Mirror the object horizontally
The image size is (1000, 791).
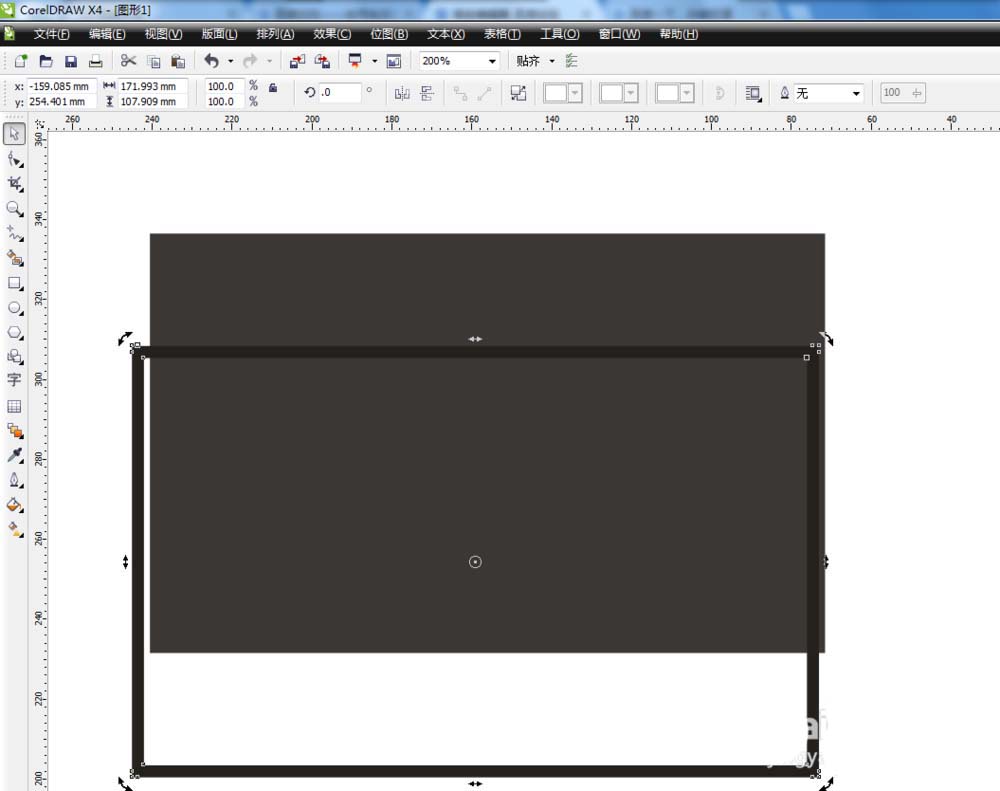[402, 94]
